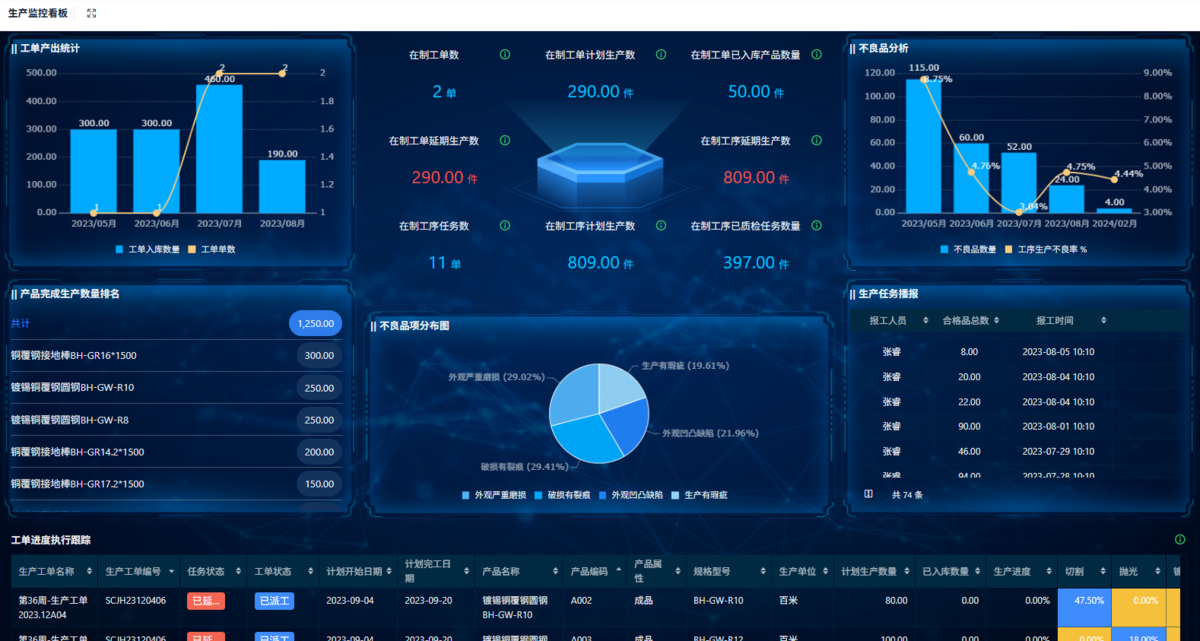Click info icon next to 在制工序计划生产数
Image resolution: width=1200 pixels, height=641 pixels.
661,226
